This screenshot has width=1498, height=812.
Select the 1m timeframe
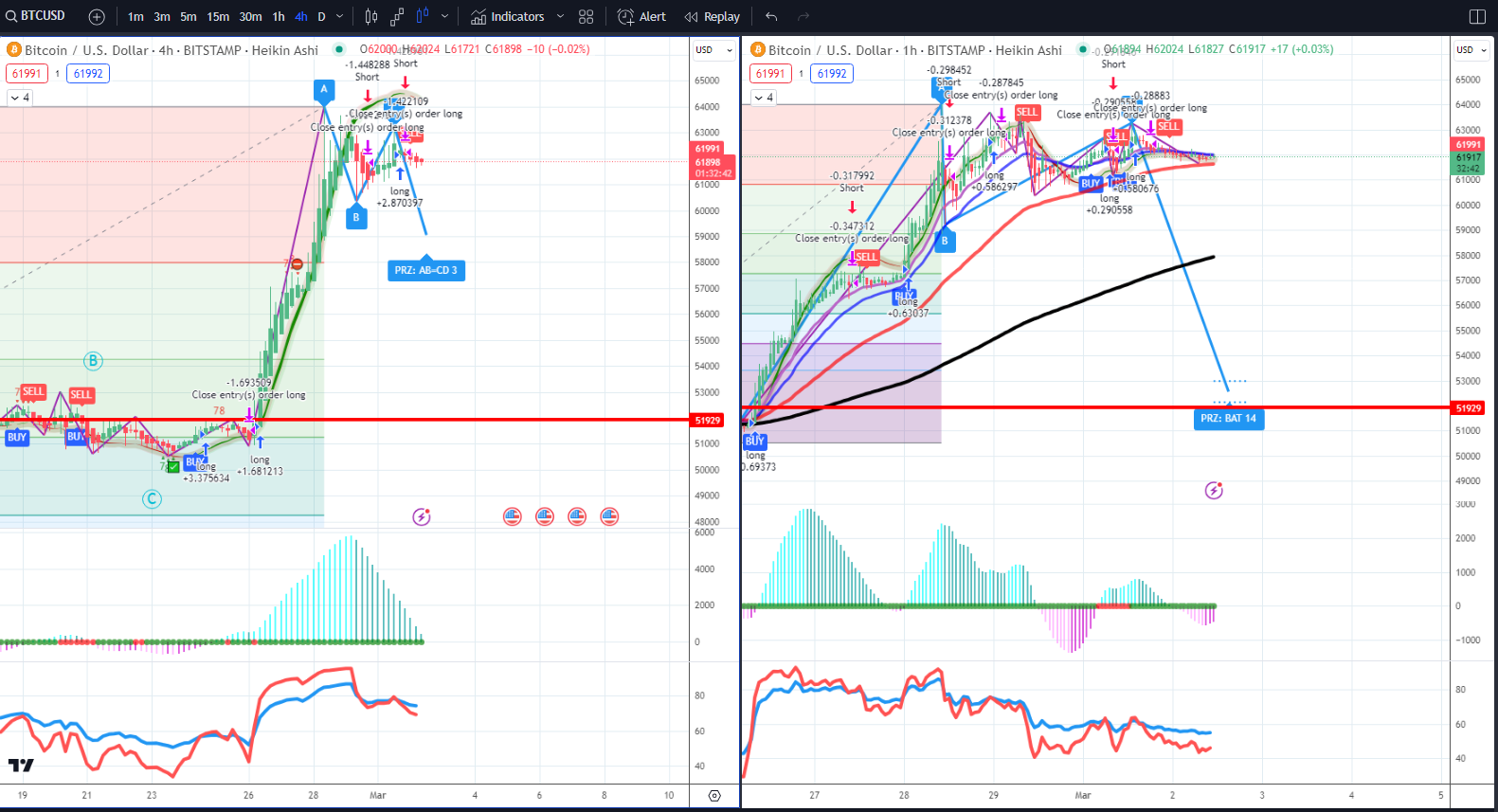point(135,16)
